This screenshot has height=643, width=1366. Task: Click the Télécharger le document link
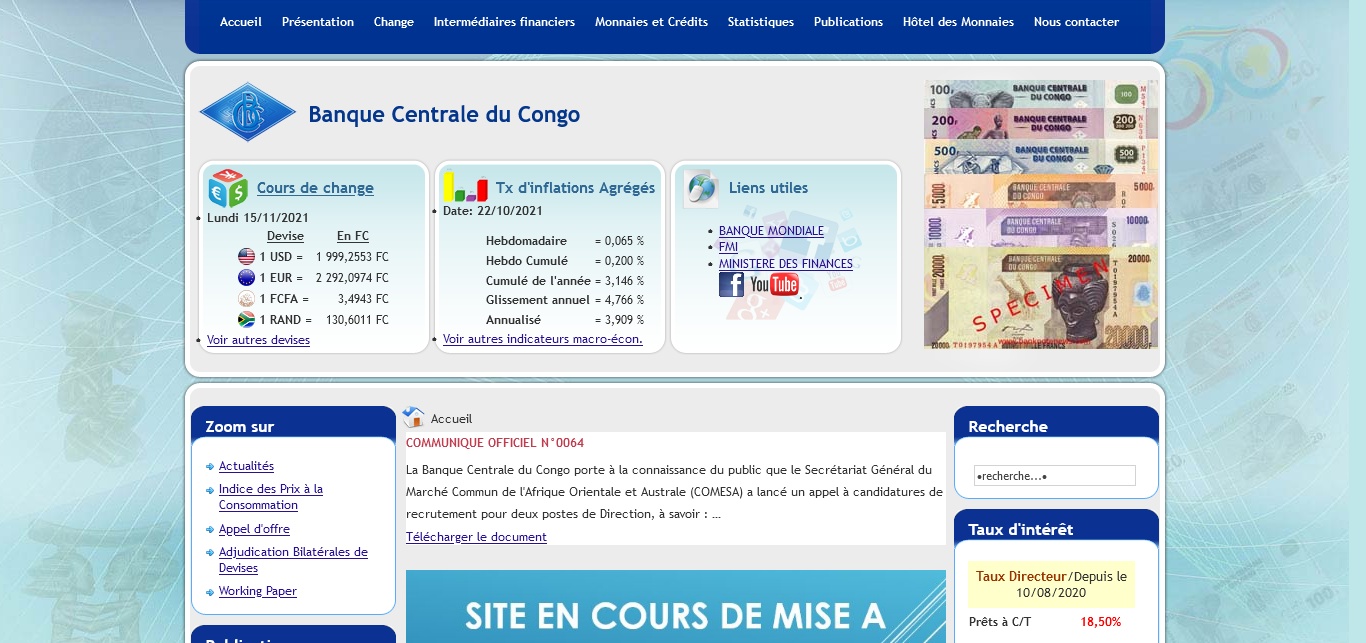(476, 537)
